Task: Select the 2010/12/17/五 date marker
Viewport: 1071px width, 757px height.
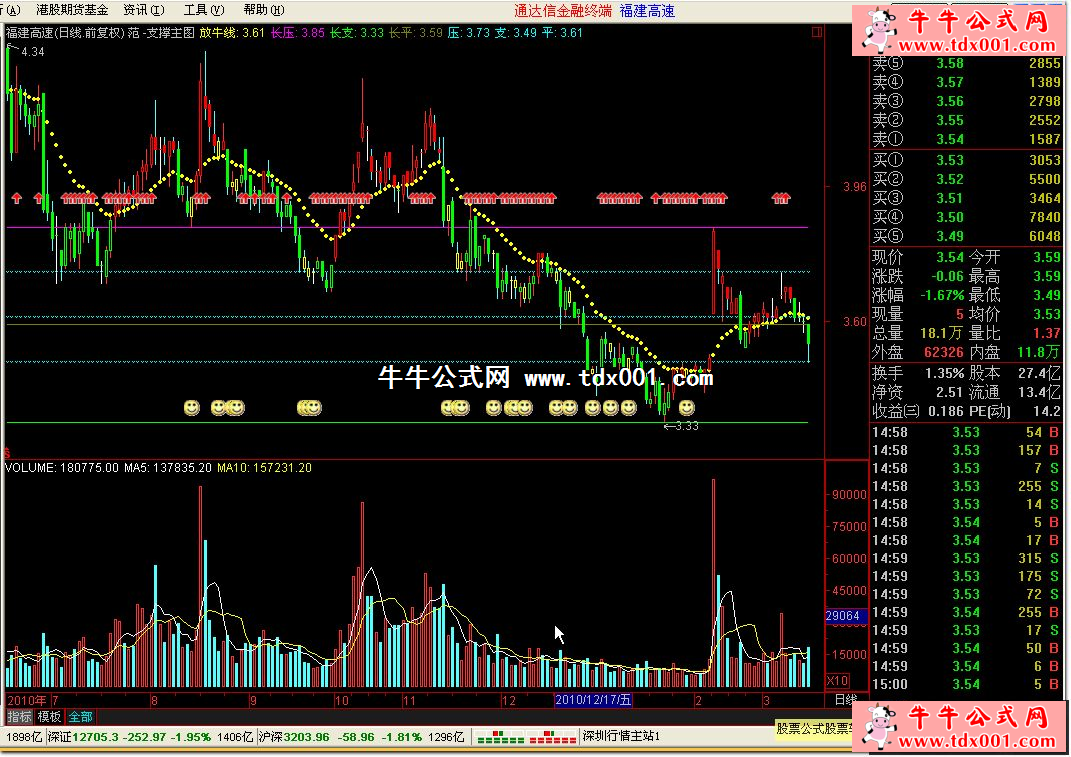Action: (593, 700)
